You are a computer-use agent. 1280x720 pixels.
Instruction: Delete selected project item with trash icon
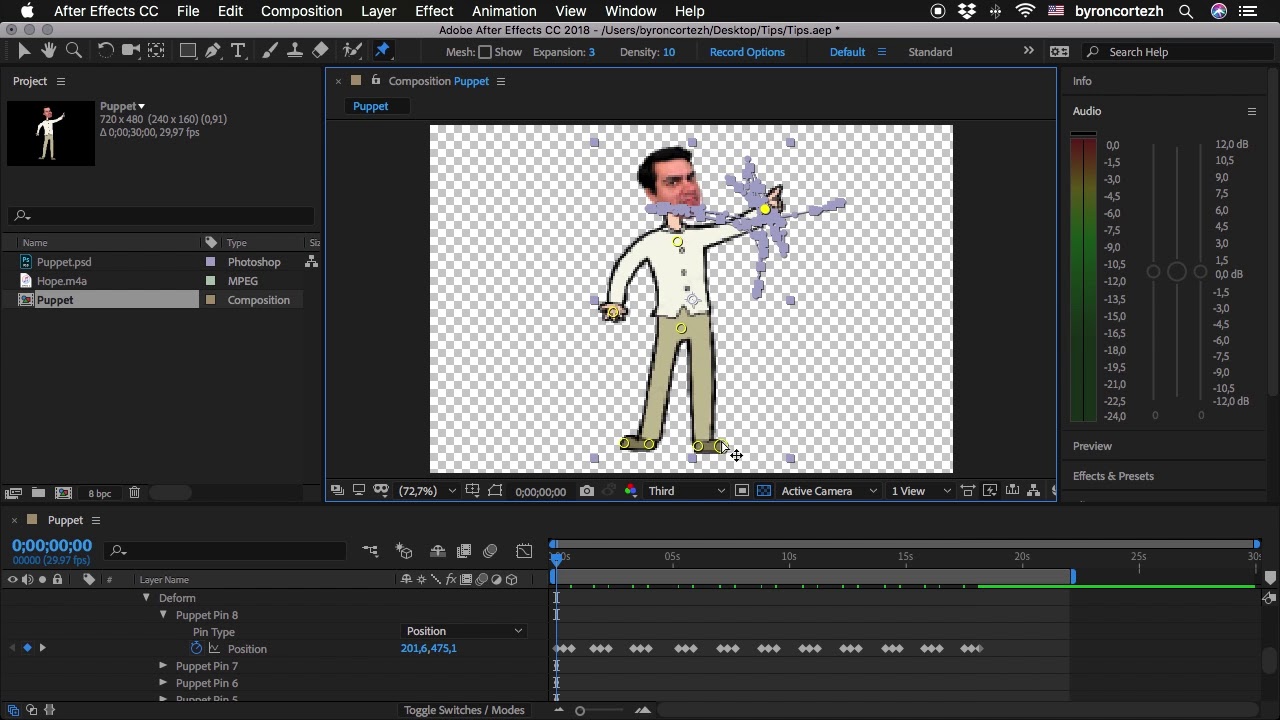click(134, 493)
